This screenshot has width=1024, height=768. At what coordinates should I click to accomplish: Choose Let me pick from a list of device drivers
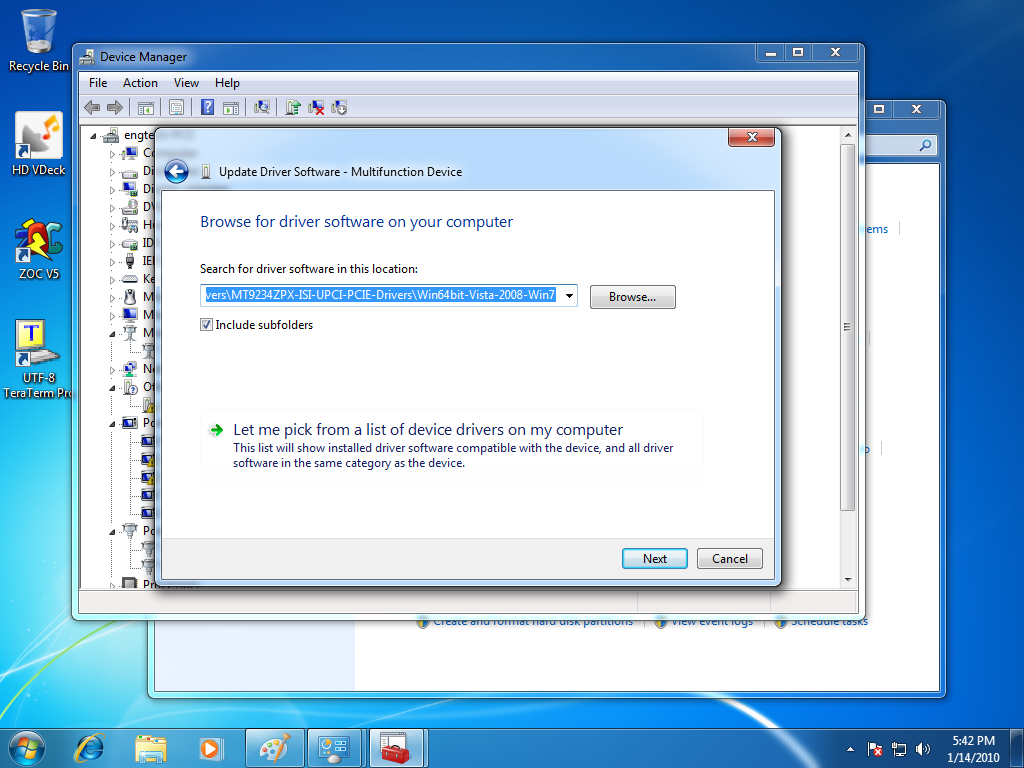tap(427, 430)
